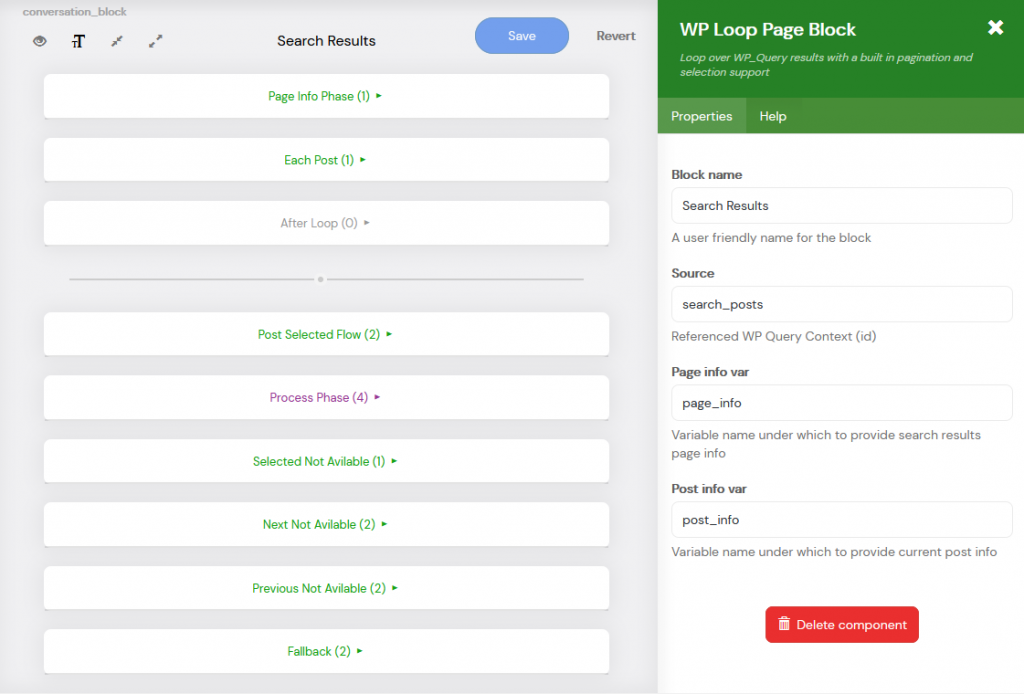Image resolution: width=1024 pixels, height=694 pixels.
Task: Expand Fallback (2) section
Action: 327,652
